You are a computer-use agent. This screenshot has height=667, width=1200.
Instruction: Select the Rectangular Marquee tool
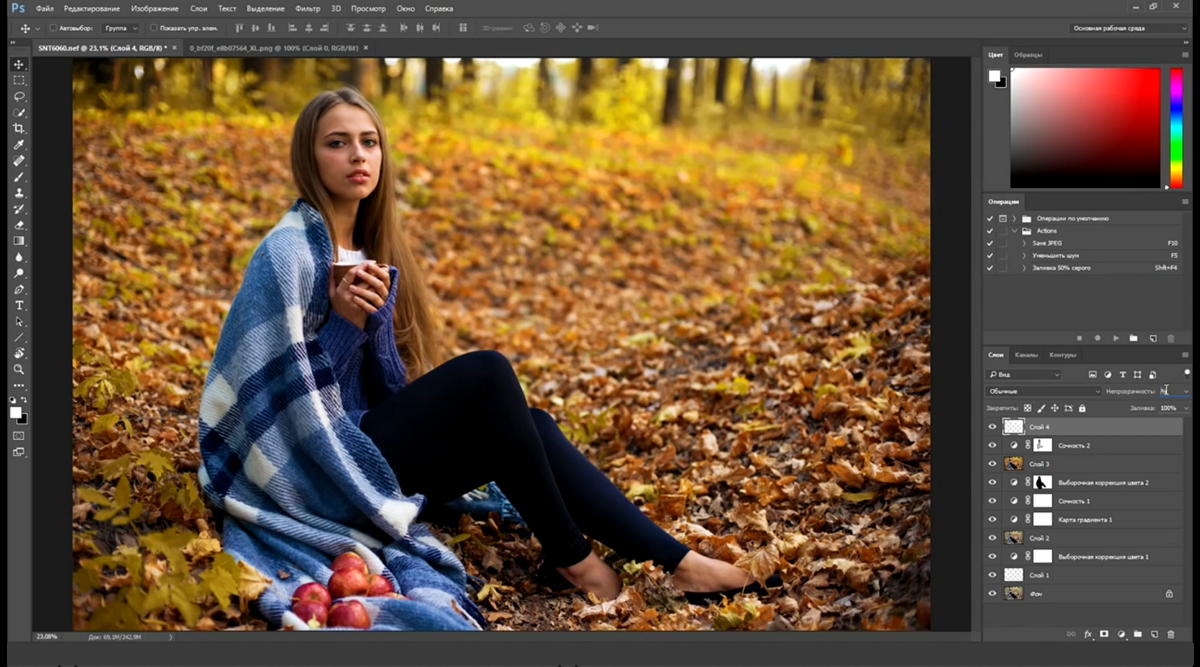point(19,80)
